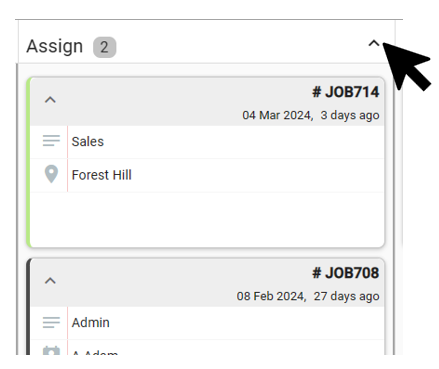Select the Sales description row
The image size is (439, 369).
(x=207, y=142)
